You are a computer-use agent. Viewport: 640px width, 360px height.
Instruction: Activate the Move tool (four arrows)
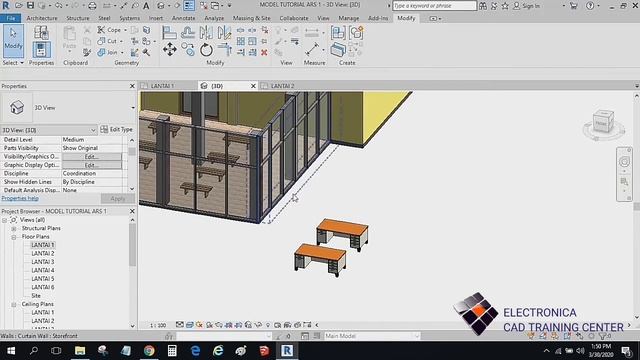tap(169, 50)
